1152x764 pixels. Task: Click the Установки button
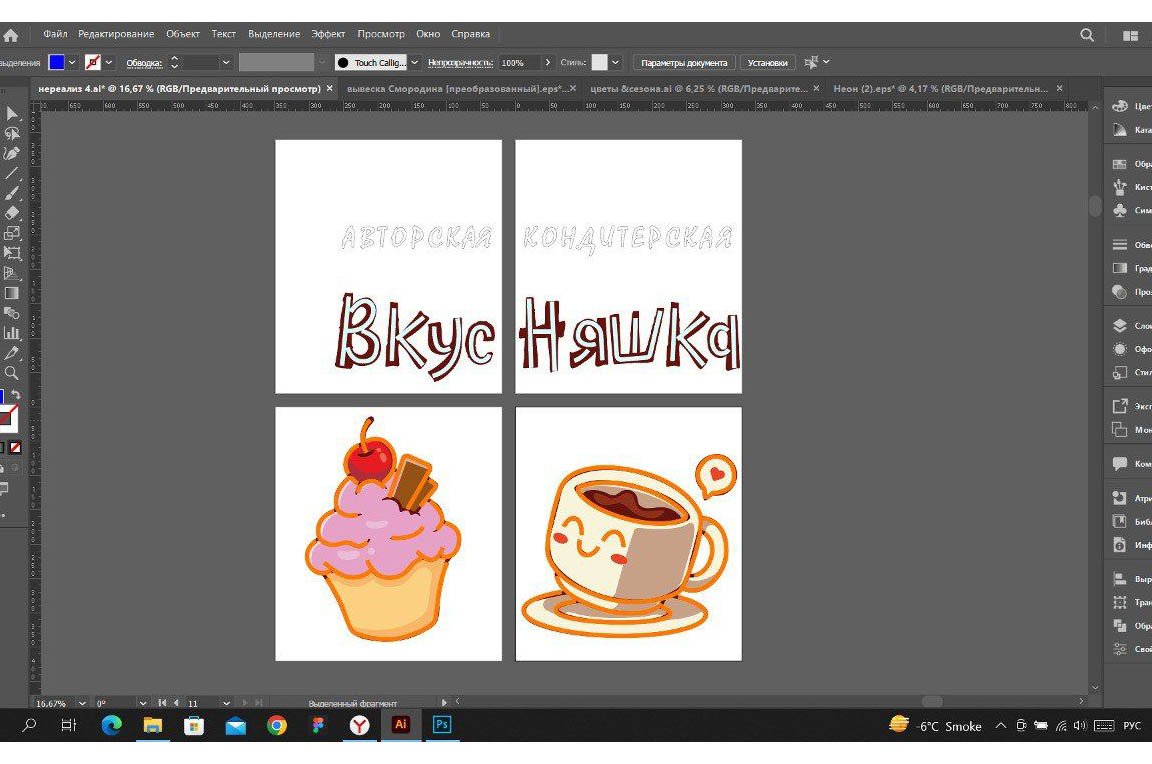click(x=768, y=62)
